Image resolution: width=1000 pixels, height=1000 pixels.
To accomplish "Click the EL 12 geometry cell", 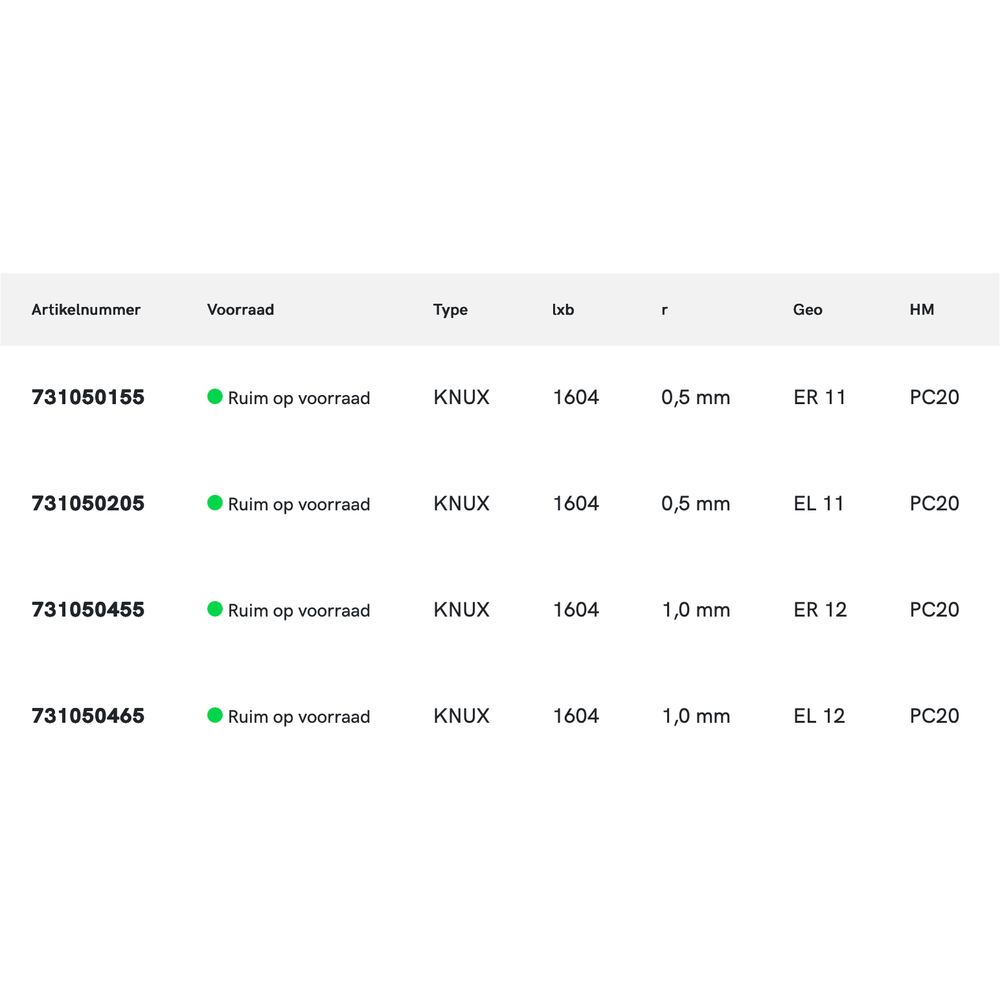I will pyautogui.click(x=819, y=716).
